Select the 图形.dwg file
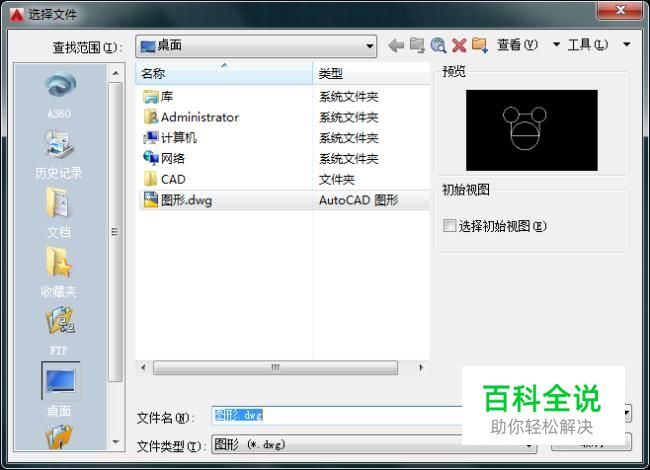 pyautogui.click(x=177, y=200)
